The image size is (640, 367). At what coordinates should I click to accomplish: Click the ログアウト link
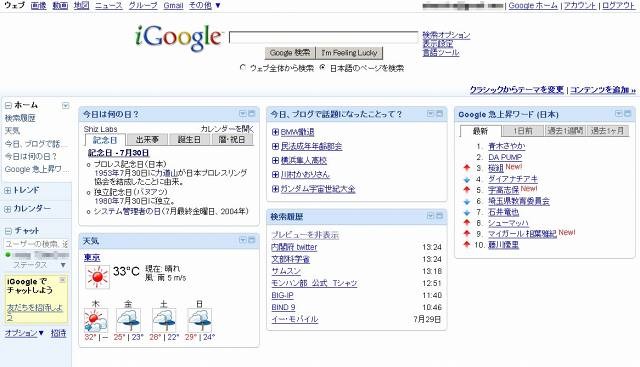pyautogui.click(x=618, y=5)
